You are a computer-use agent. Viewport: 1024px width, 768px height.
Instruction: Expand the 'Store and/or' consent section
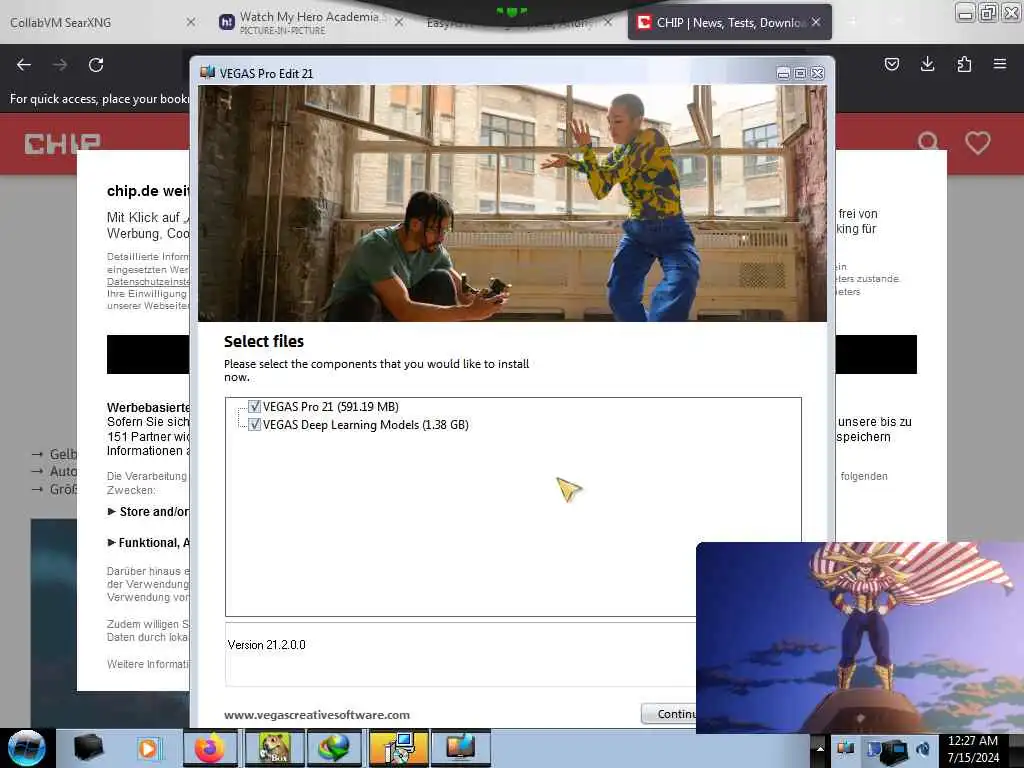(148, 511)
